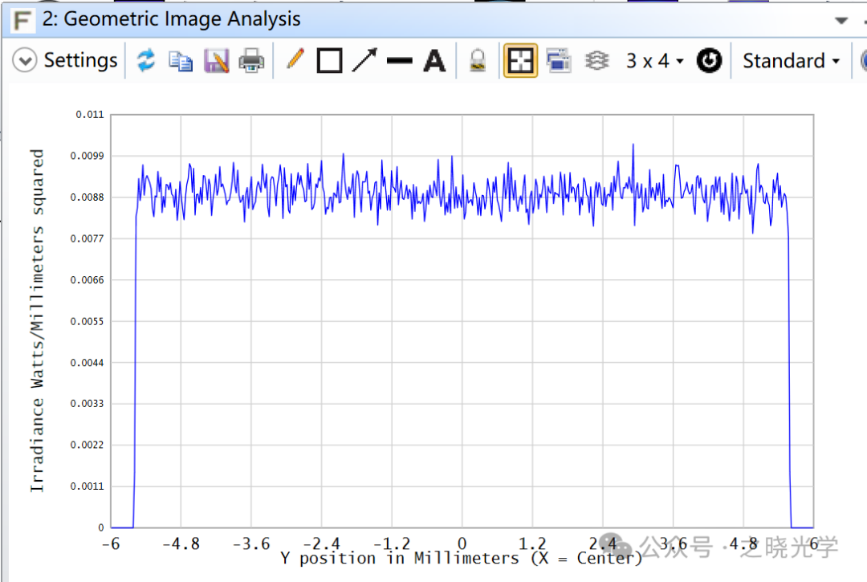Screen dimensions: 867x582
Task: Print the analysis window
Action: click(x=252, y=61)
